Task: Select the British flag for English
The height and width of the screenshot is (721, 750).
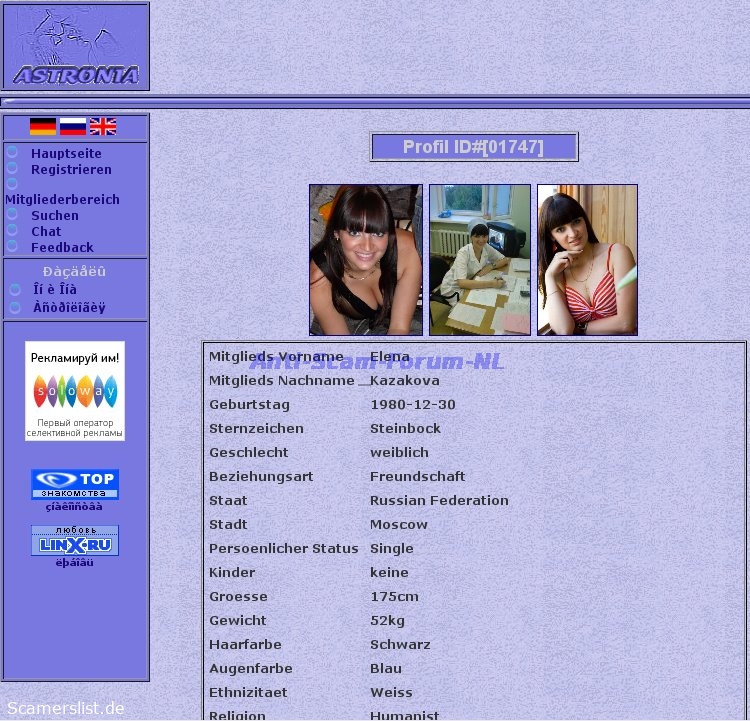Action: click(x=103, y=126)
